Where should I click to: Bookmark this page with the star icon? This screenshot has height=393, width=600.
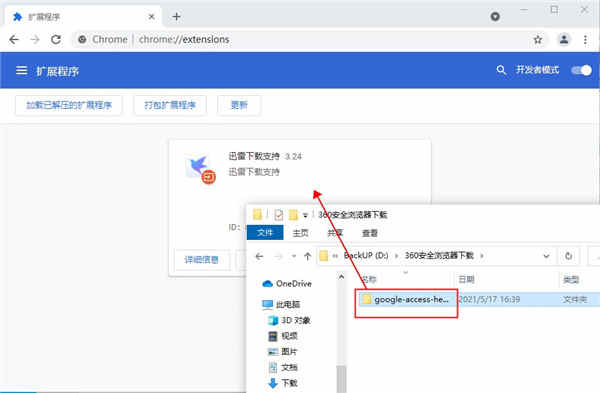(x=538, y=39)
